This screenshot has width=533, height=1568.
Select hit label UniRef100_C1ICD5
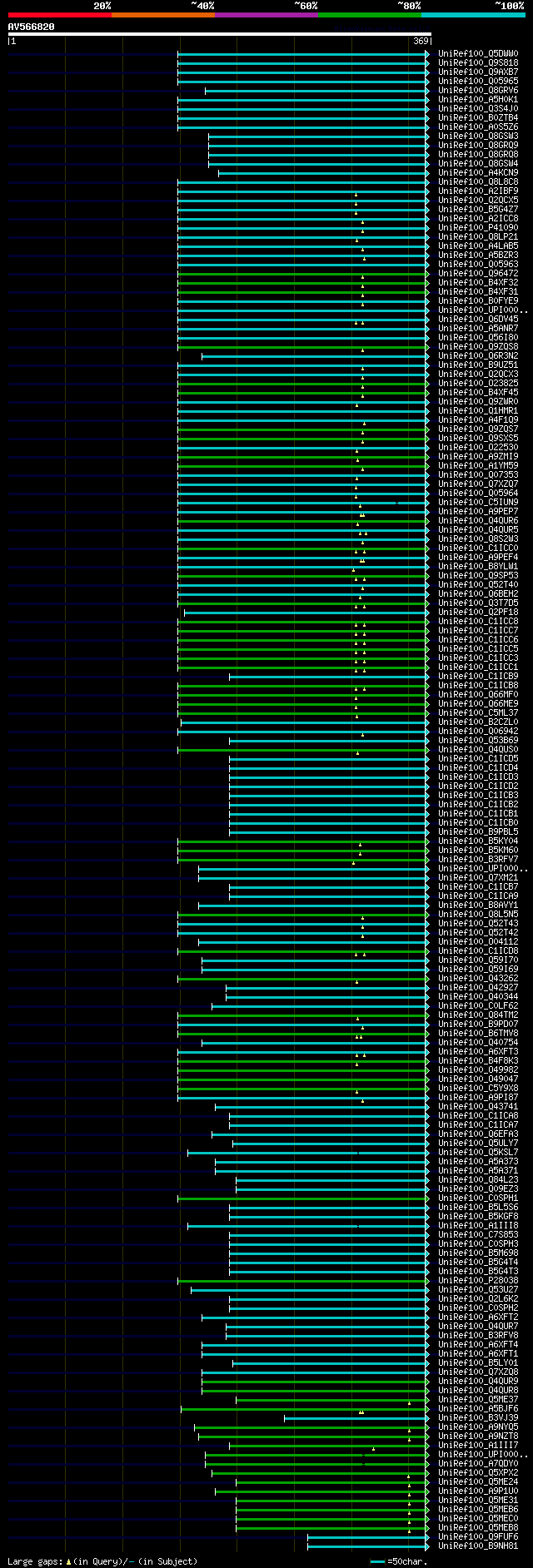478,758
